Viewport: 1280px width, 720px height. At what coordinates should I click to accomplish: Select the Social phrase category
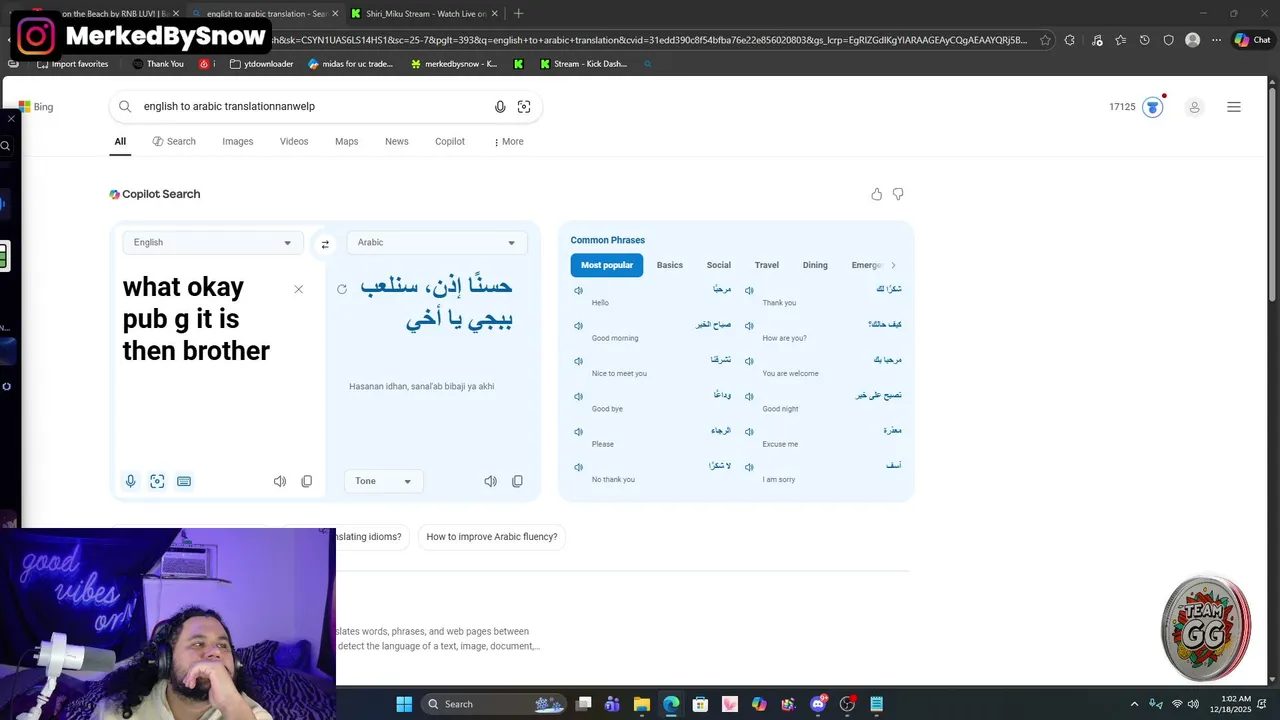(x=719, y=265)
